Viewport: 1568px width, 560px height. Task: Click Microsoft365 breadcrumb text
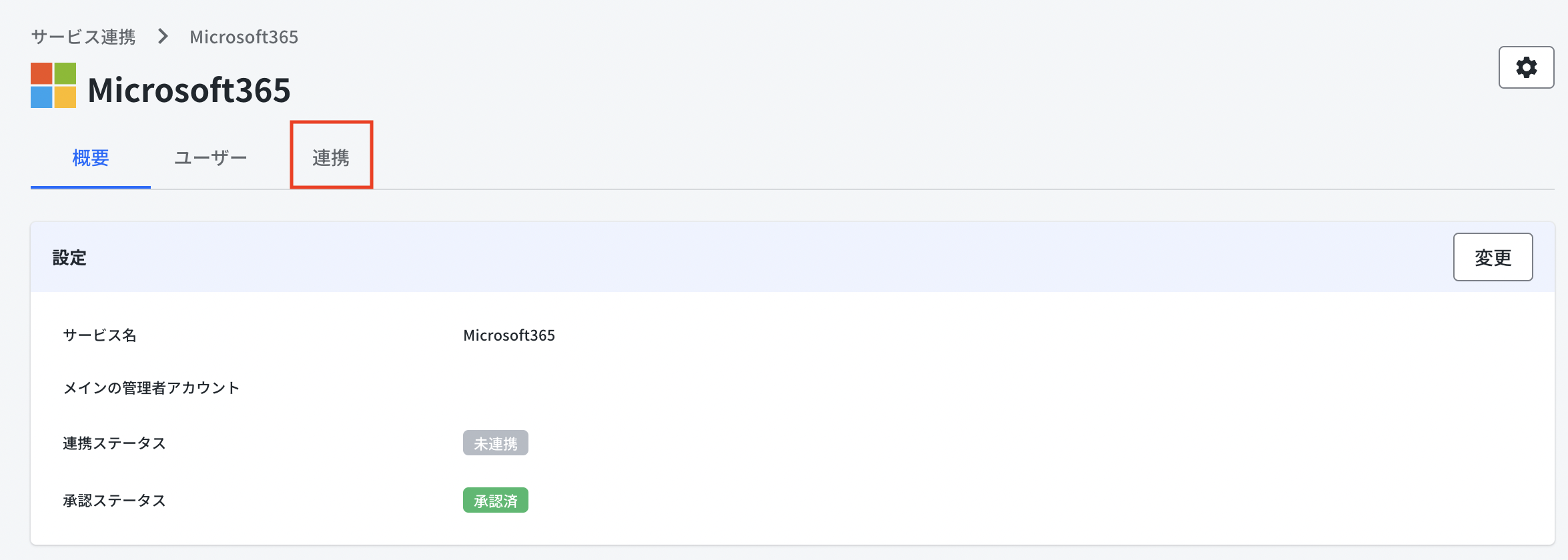pos(244,37)
